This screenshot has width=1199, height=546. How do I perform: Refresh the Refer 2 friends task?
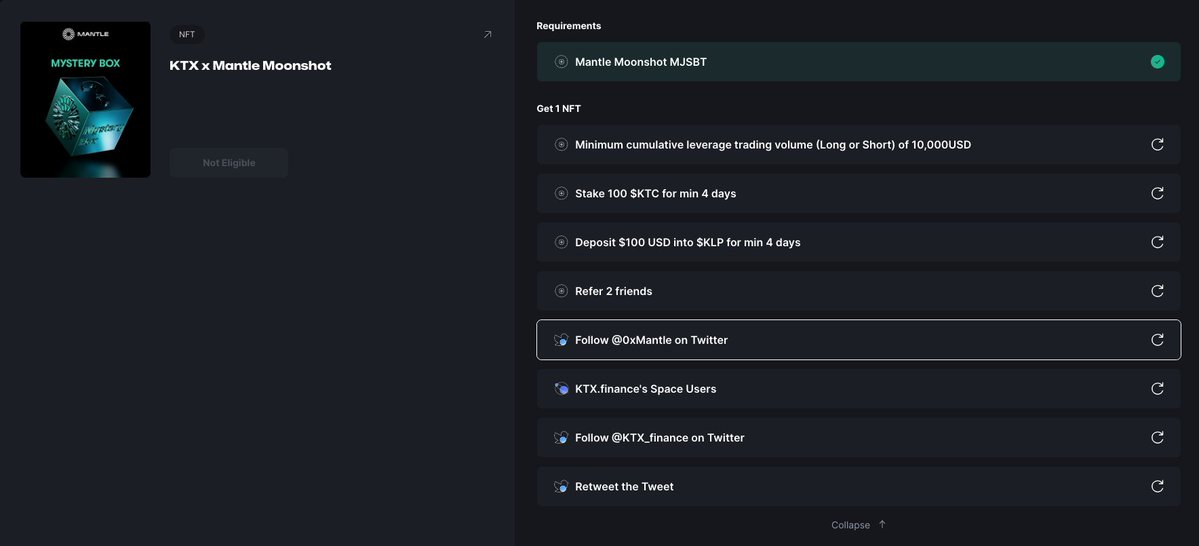[1157, 291]
